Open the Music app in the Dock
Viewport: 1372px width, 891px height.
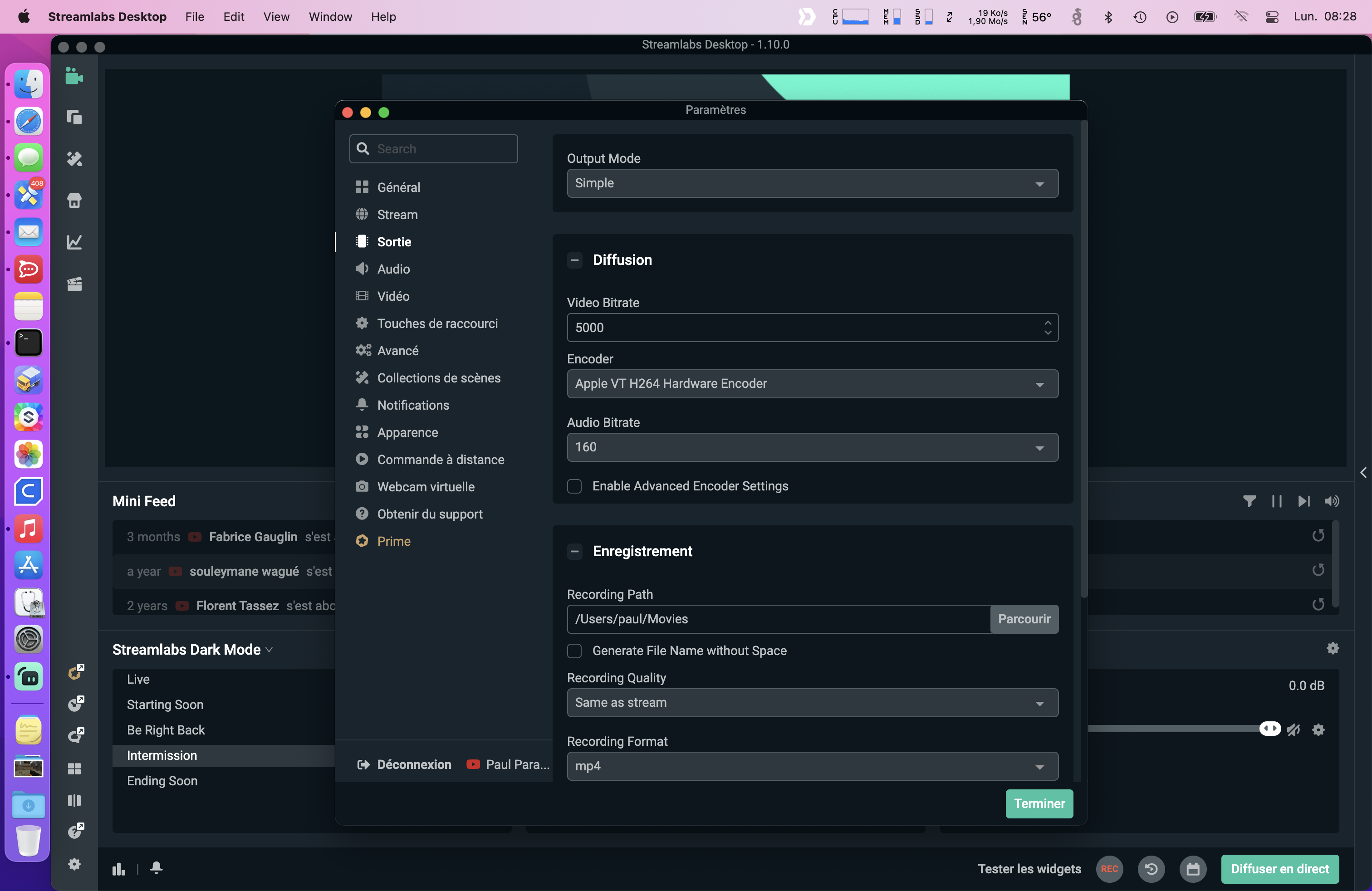pyautogui.click(x=28, y=529)
